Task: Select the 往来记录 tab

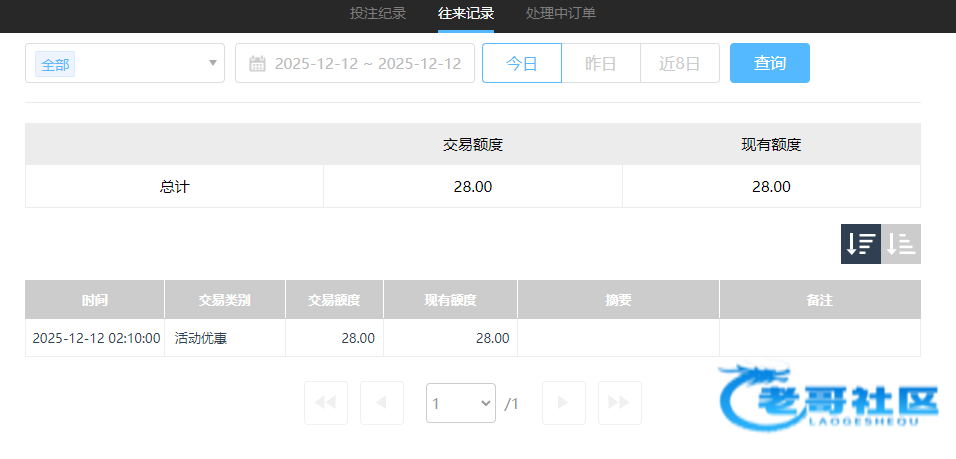Action: coord(465,13)
